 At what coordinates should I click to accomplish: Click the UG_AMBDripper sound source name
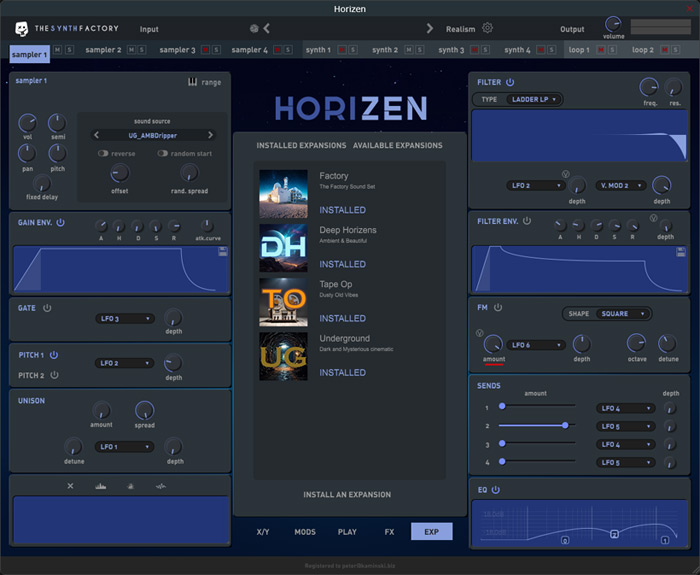(x=153, y=135)
